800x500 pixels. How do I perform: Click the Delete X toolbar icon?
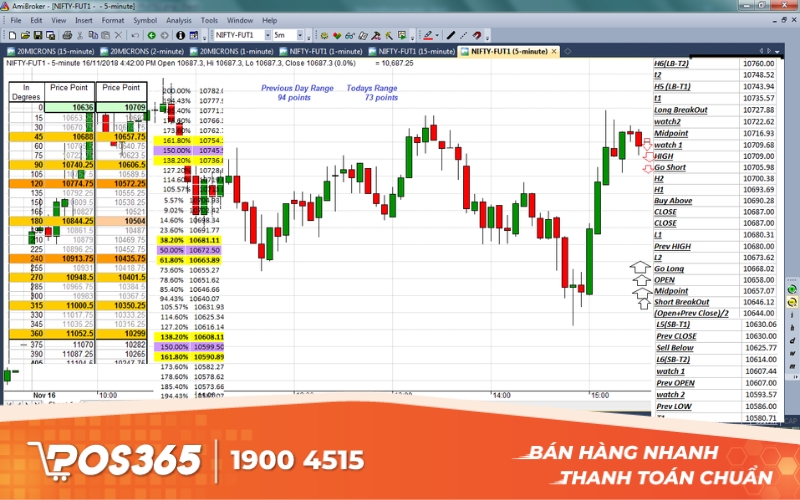point(118,35)
